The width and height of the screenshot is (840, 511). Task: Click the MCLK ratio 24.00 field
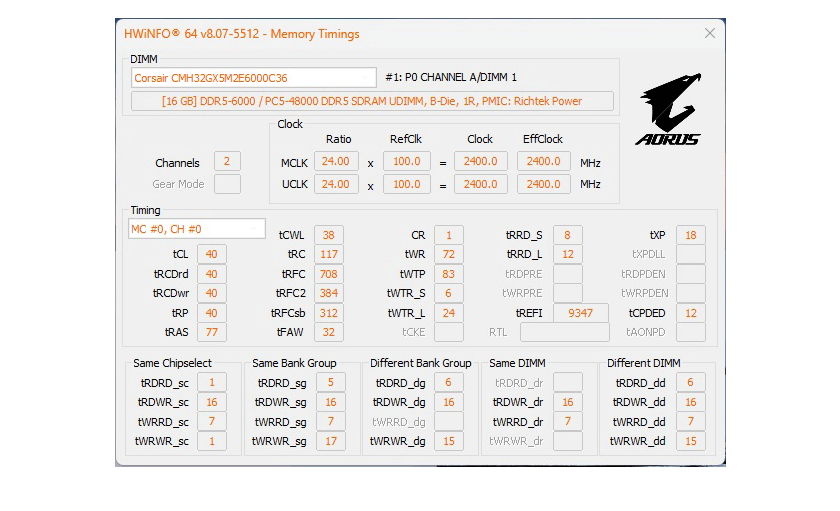pos(336,162)
